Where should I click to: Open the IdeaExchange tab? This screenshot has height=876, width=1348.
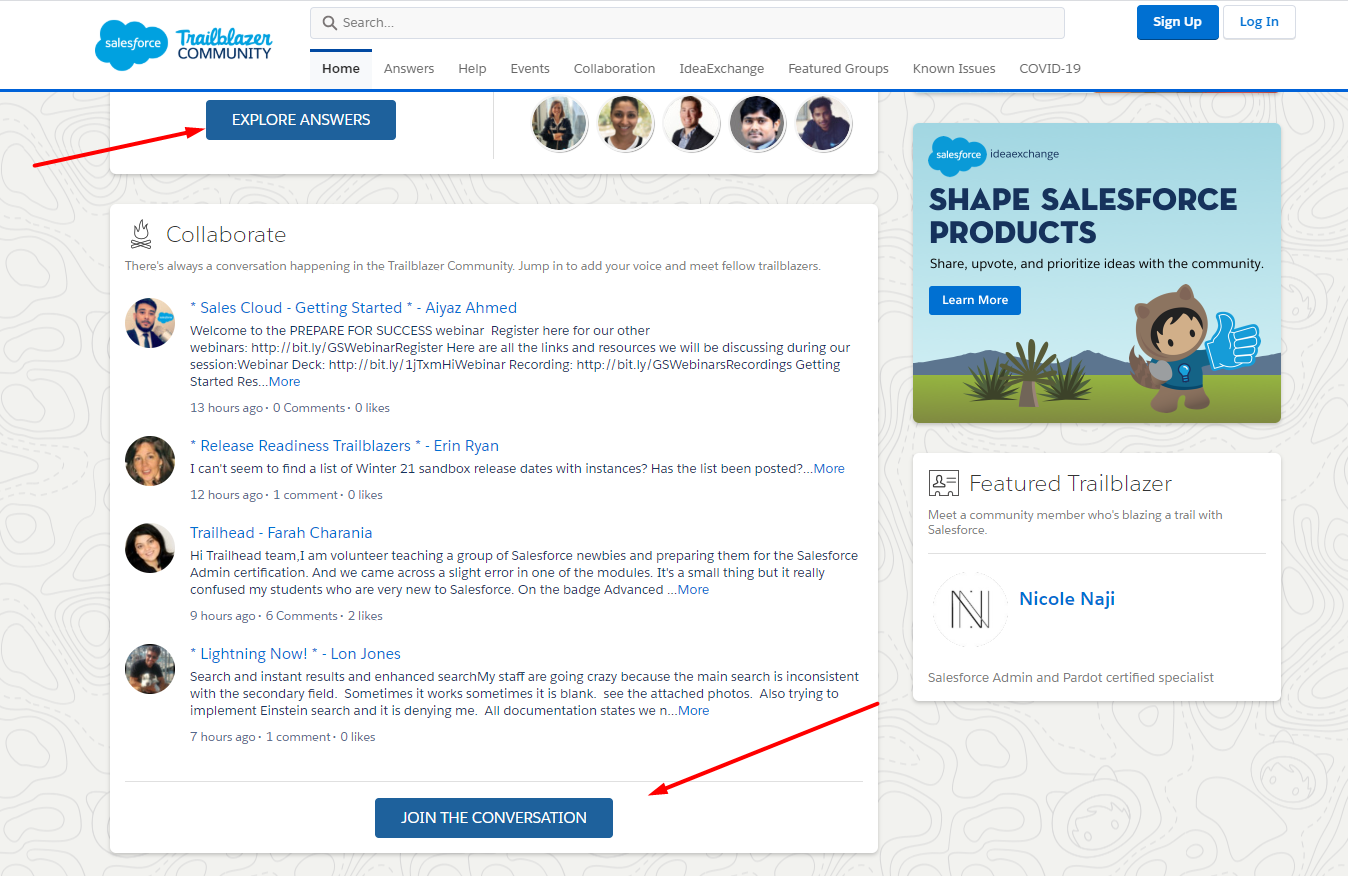click(722, 68)
